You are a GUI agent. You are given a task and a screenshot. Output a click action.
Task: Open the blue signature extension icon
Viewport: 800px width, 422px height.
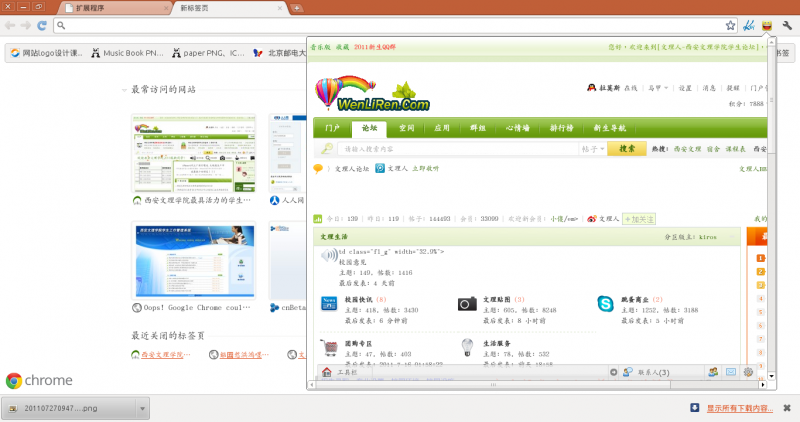click(749, 26)
